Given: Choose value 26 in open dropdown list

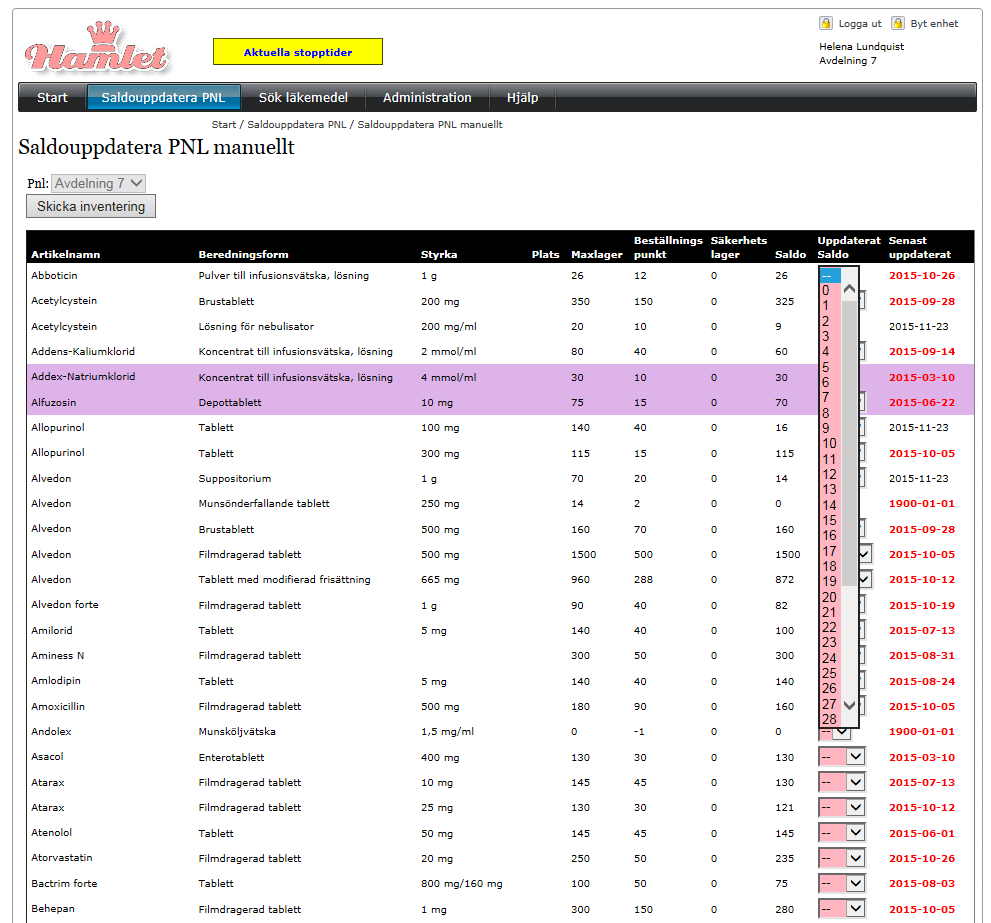Looking at the screenshot, I should point(830,688).
